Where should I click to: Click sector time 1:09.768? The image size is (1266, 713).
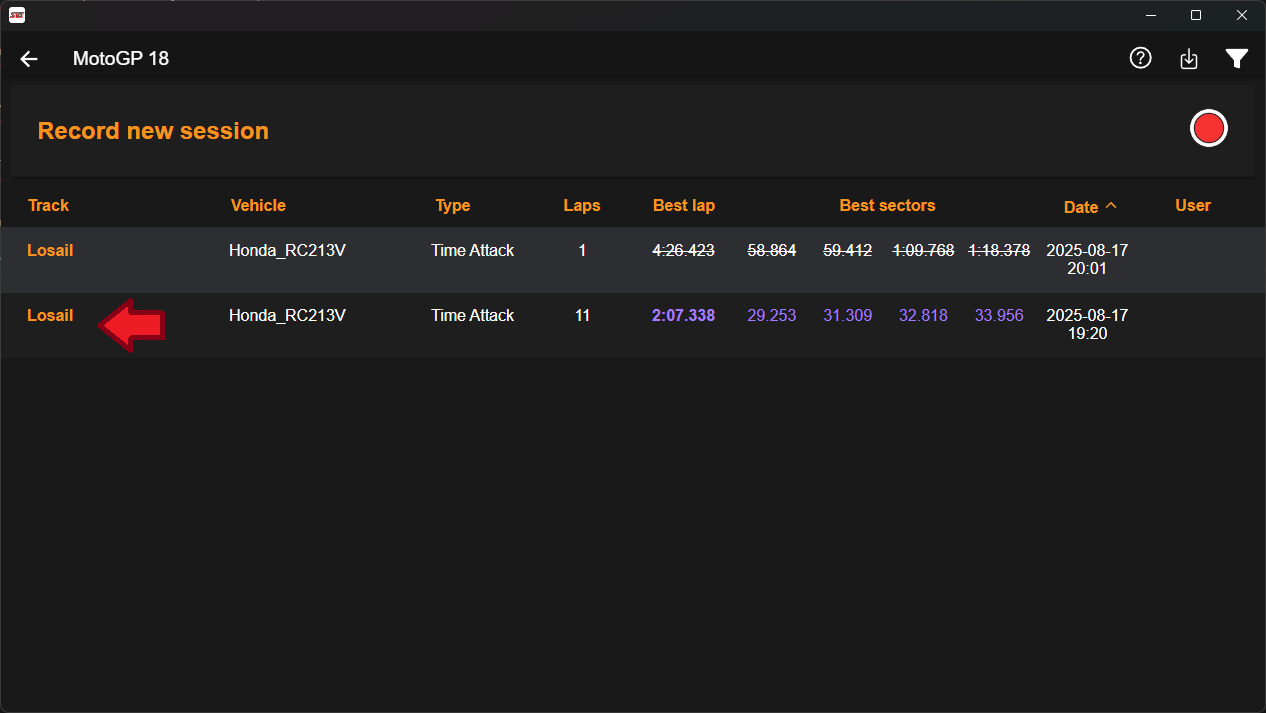(923, 250)
